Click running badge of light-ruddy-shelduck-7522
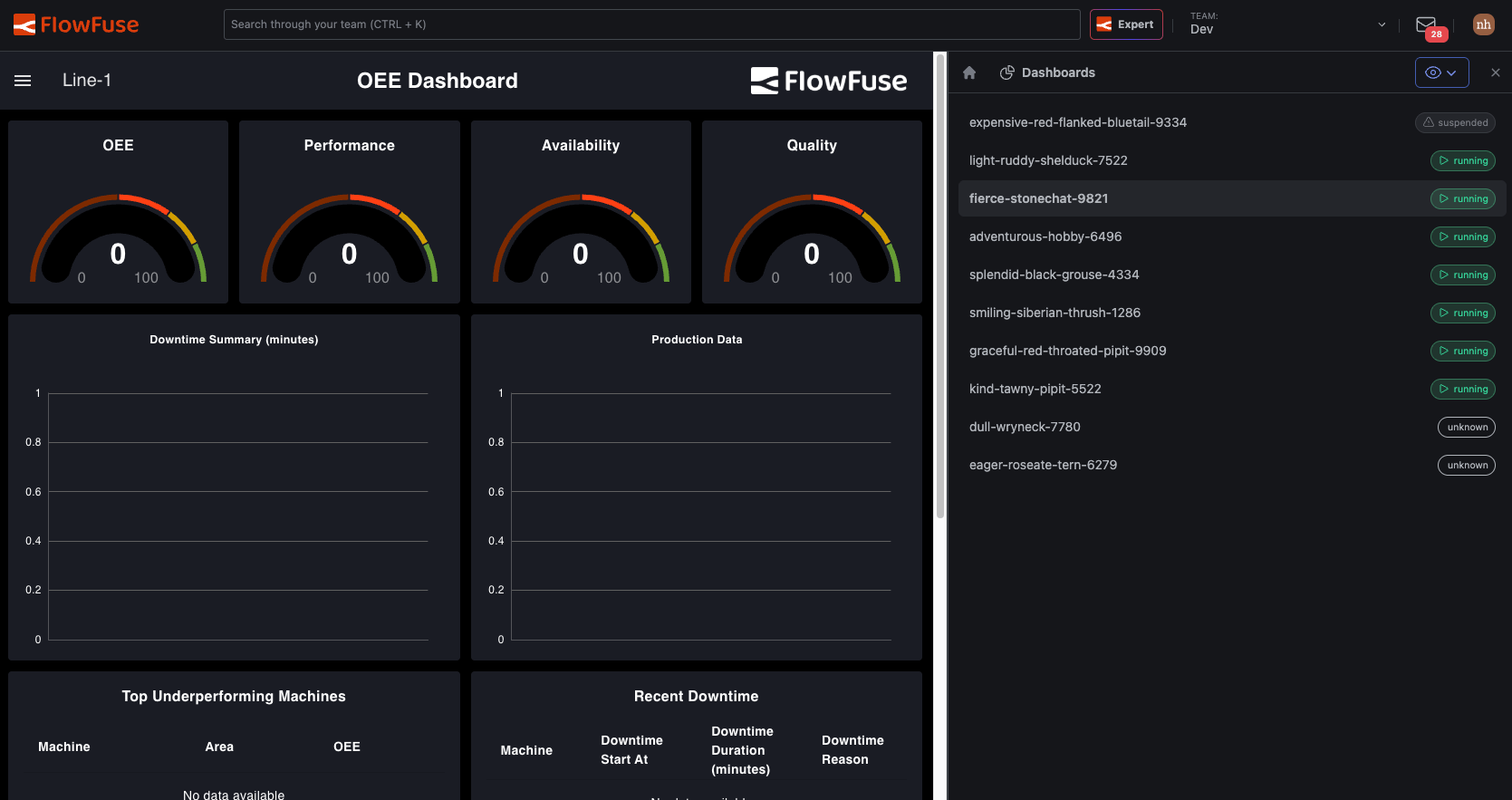This screenshot has height=800, width=1512. click(1463, 160)
